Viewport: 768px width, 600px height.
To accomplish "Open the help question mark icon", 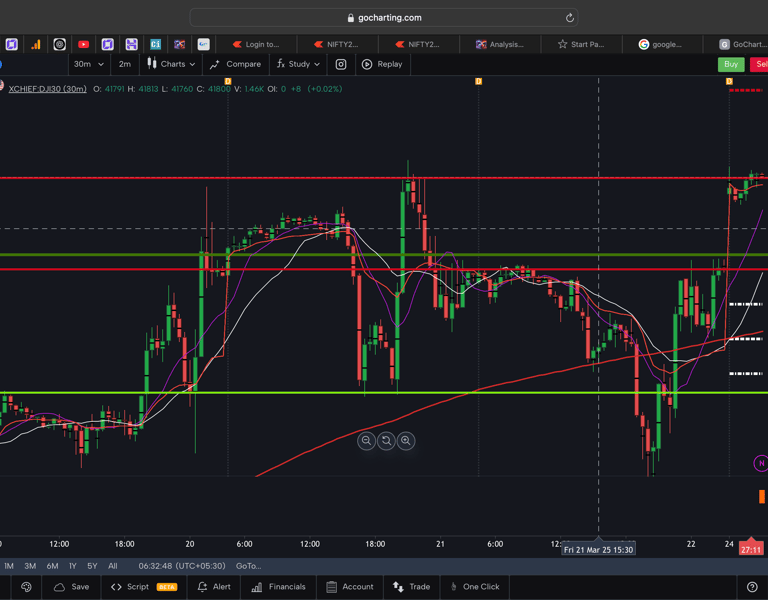I will [x=752, y=587].
